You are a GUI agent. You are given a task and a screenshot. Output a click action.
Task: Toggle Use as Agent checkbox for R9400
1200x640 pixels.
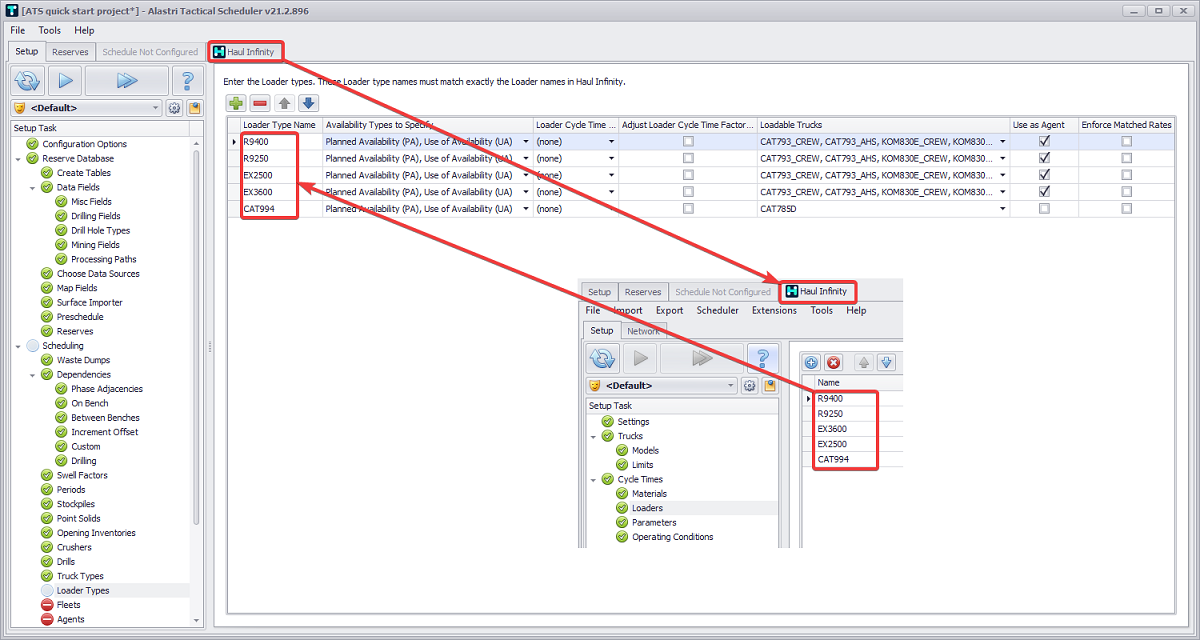[x=1044, y=141]
